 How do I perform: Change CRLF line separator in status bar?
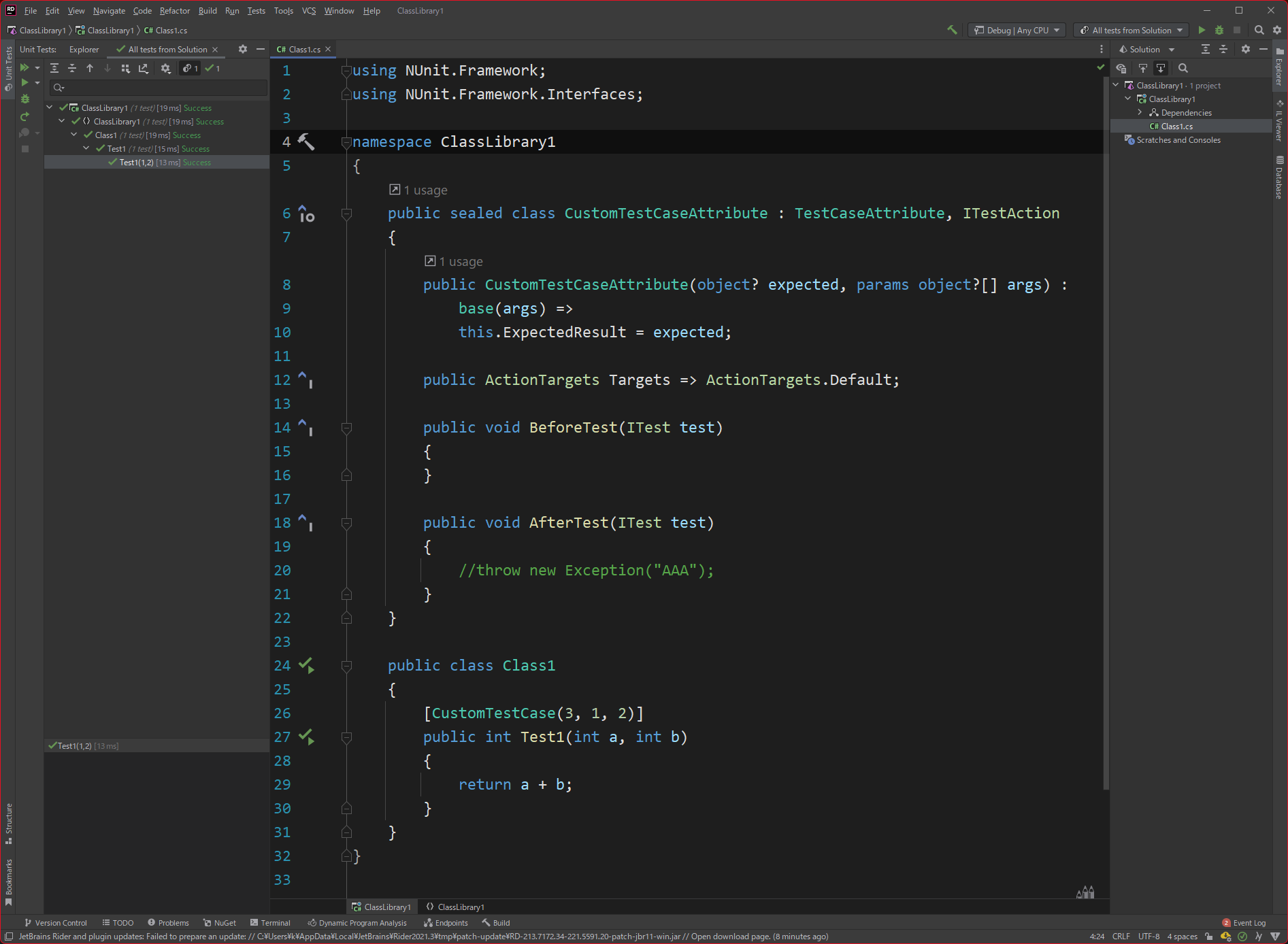click(x=1121, y=937)
